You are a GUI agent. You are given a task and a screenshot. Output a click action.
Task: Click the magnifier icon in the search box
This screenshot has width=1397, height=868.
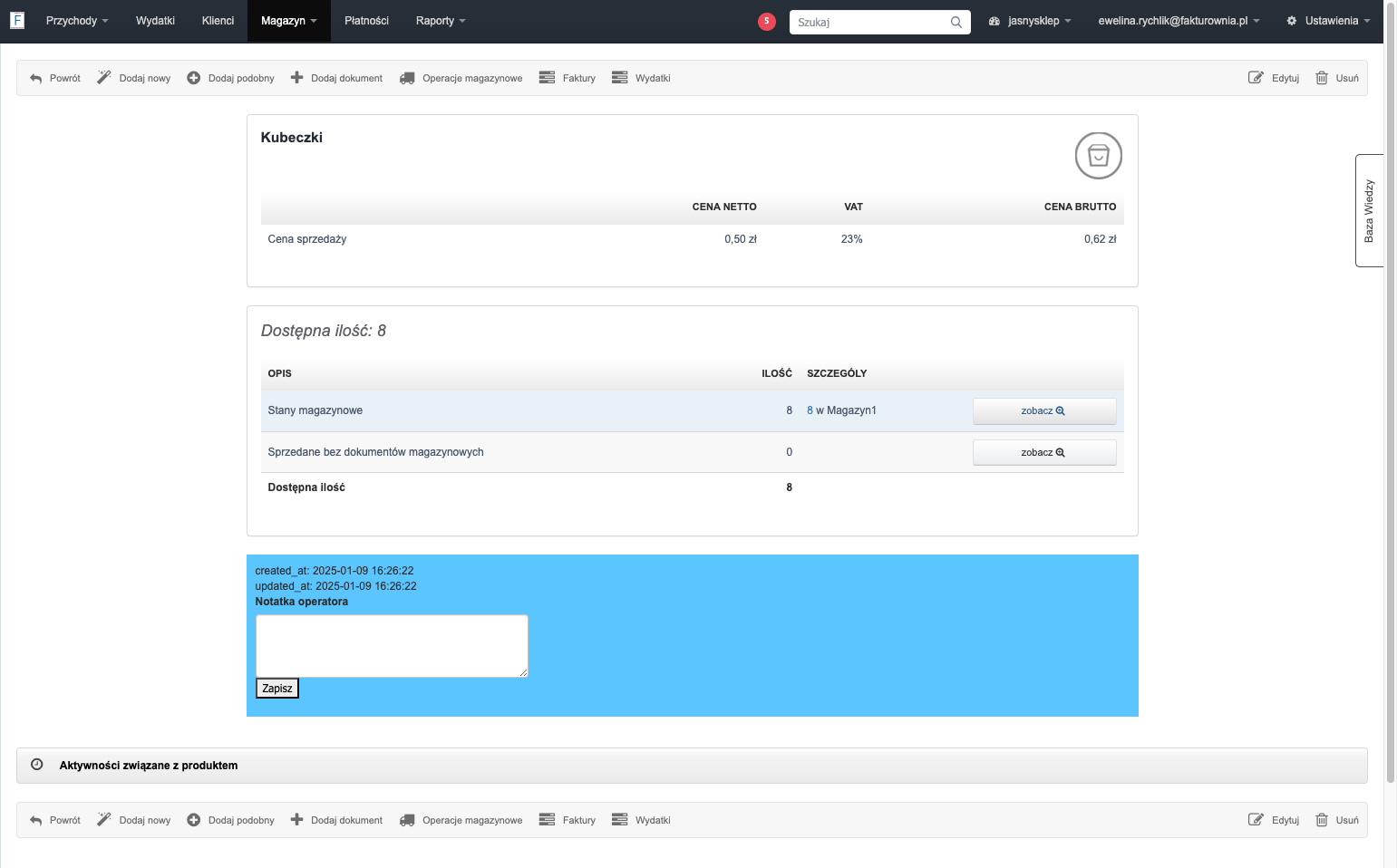956,22
